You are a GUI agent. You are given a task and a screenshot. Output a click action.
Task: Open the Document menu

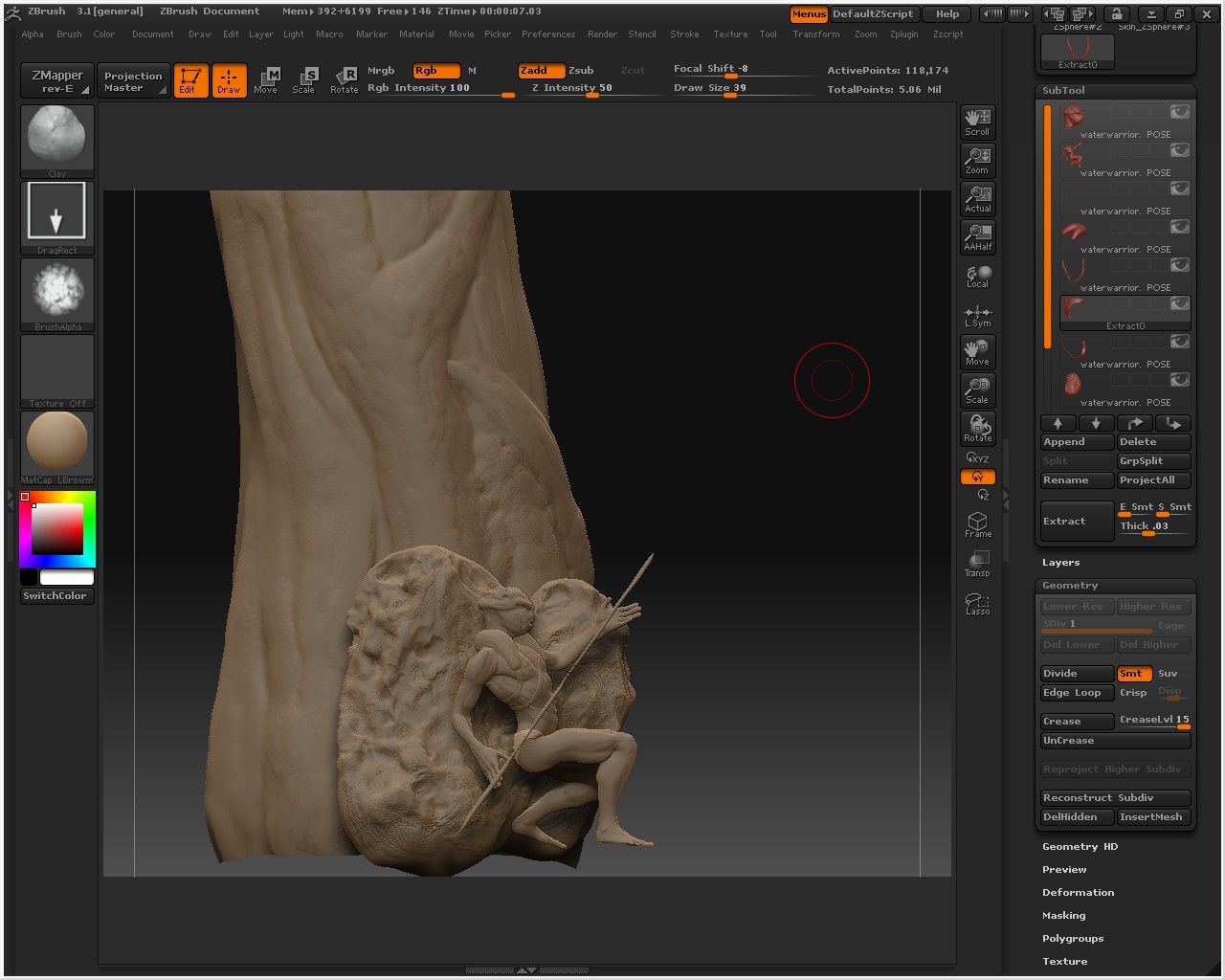point(153,34)
